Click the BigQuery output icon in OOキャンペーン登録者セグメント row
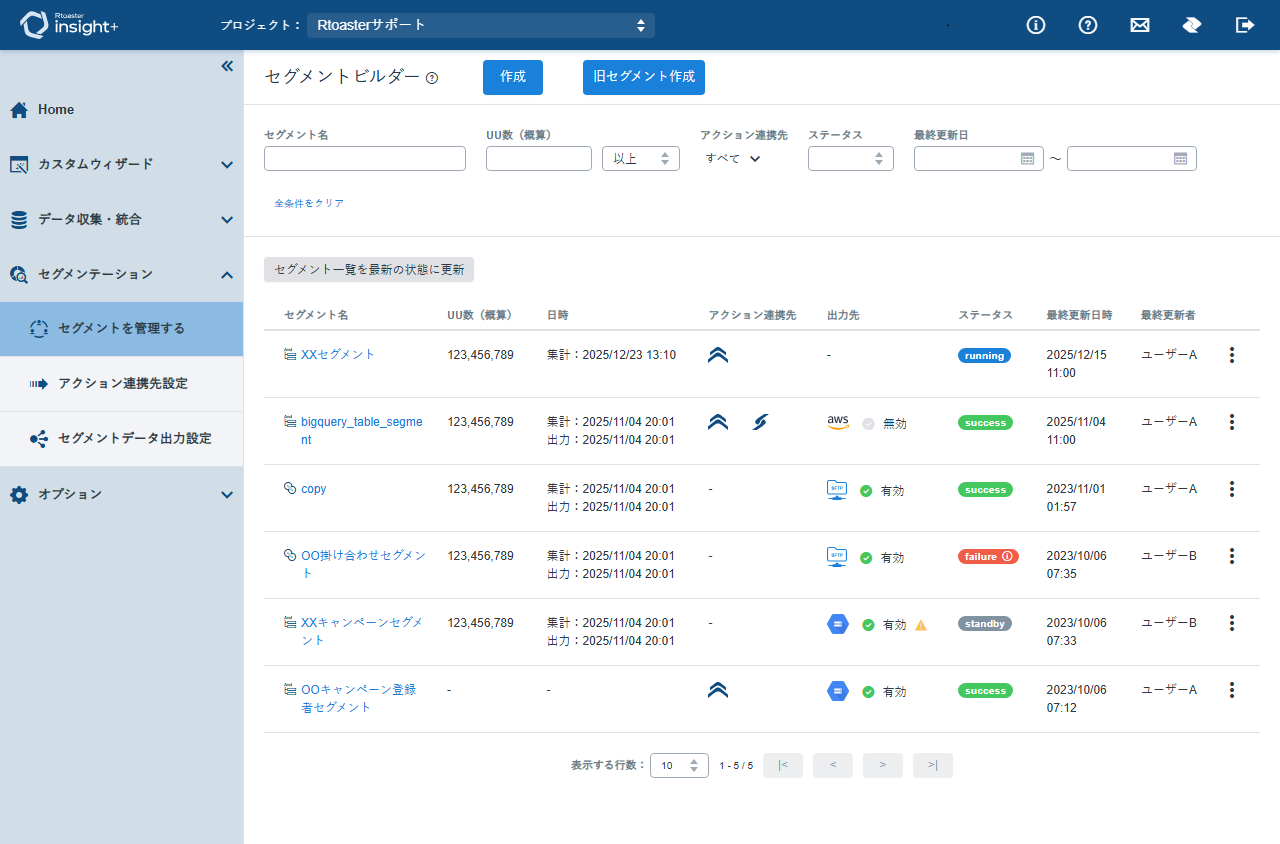1280x844 pixels. click(838, 691)
